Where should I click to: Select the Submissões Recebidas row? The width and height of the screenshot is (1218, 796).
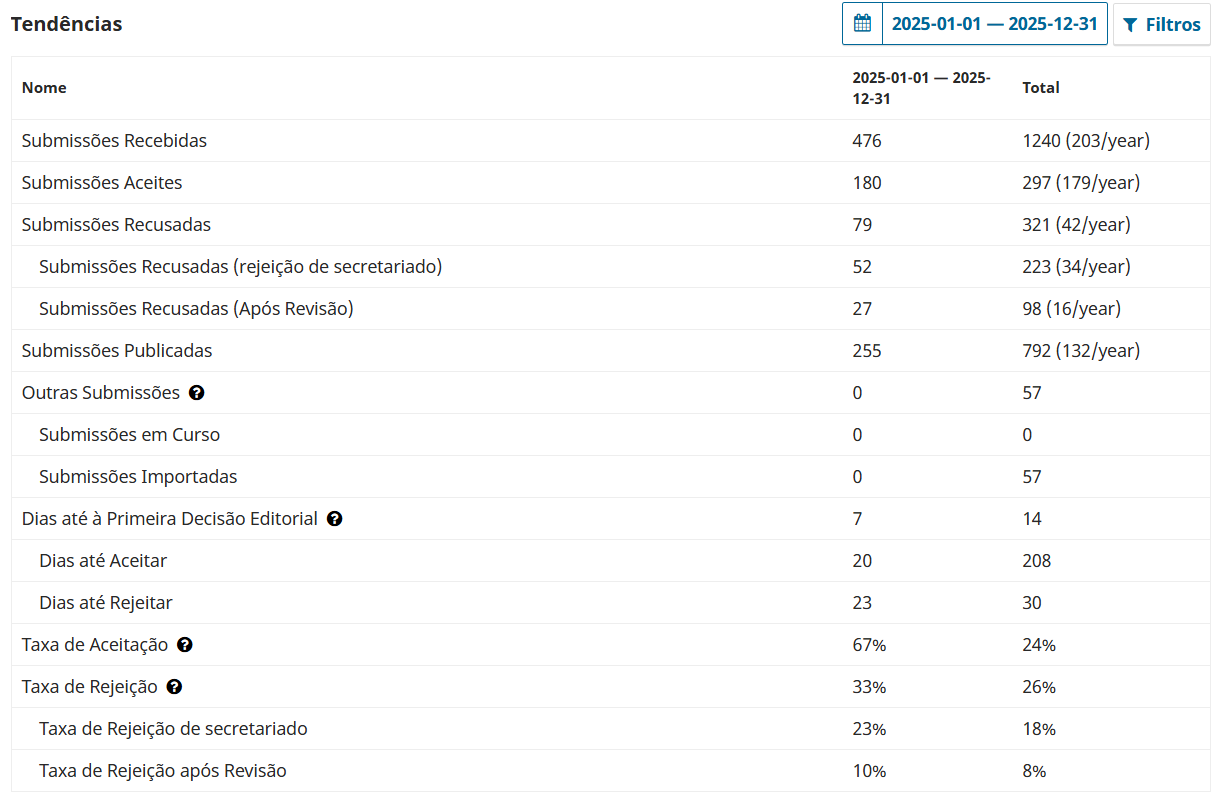click(x=611, y=141)
